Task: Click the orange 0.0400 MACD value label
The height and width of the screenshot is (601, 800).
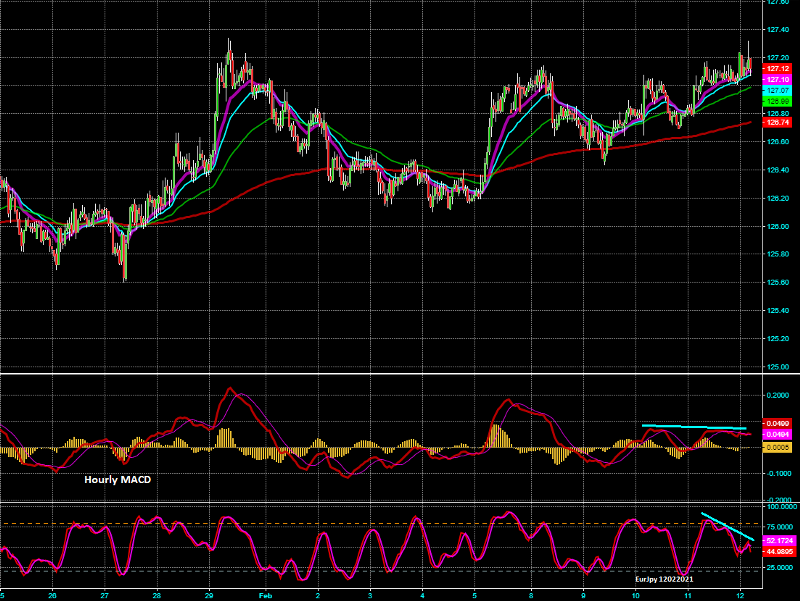Action: coord(777,424)
